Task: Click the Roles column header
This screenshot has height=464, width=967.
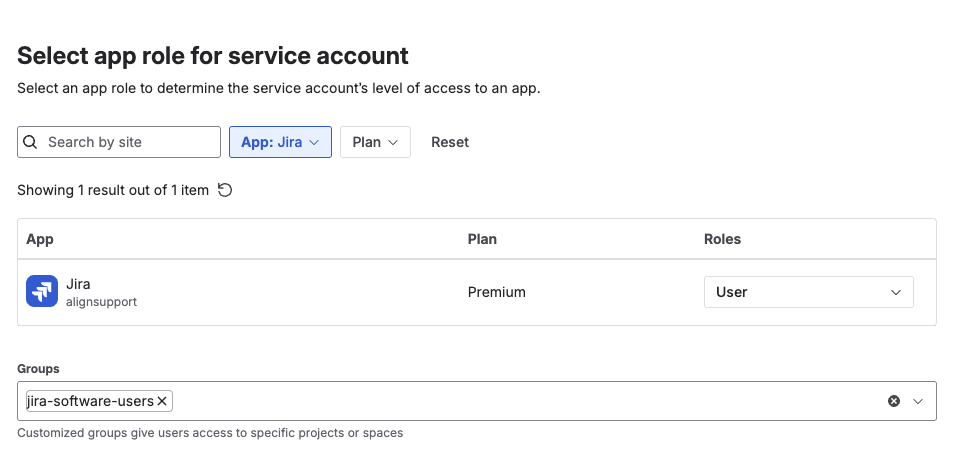Action: click(722, 239)
